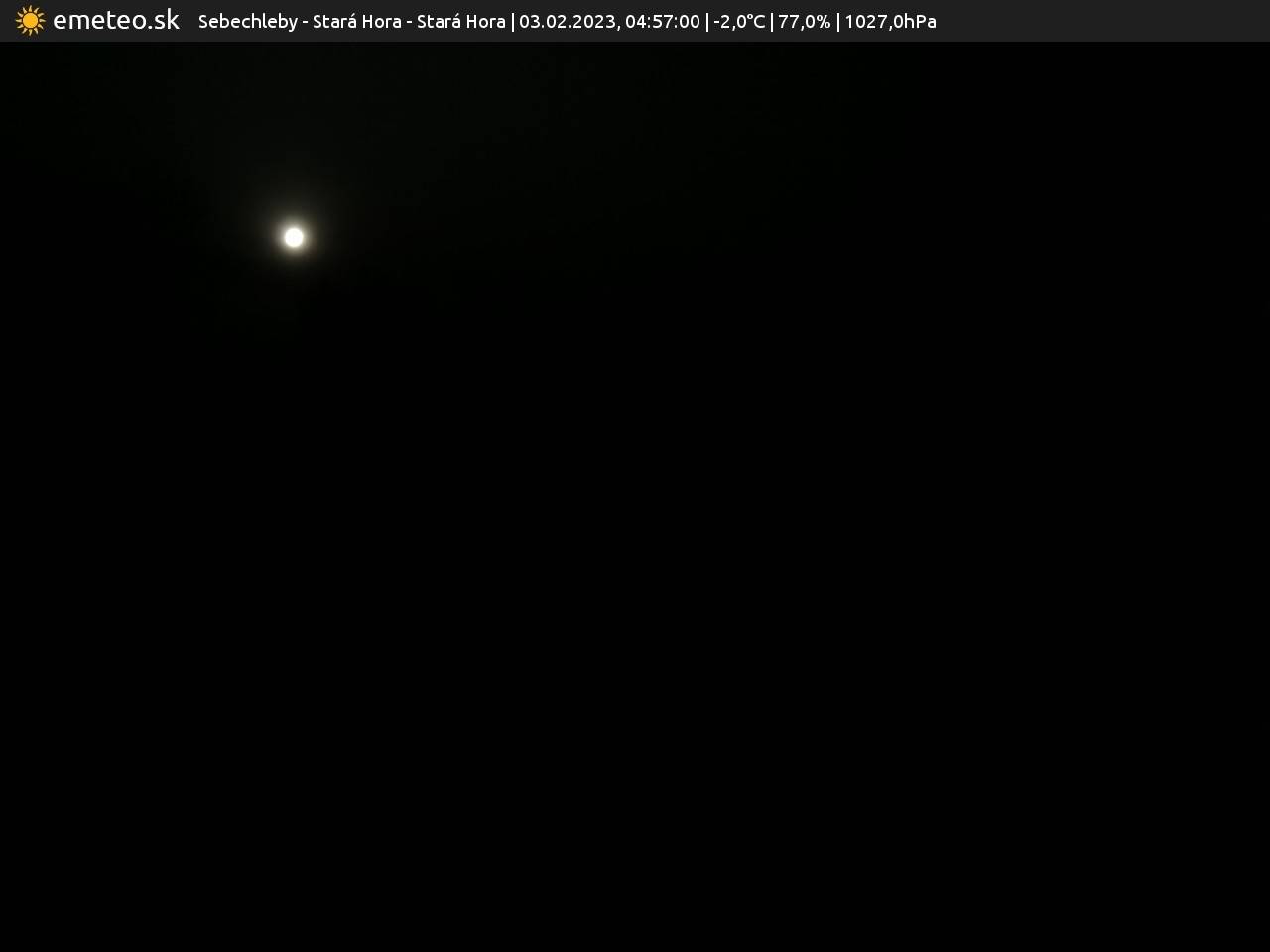Select the temperature reading -2,0°C
The height and width of the screenshot is (952, 1270).
pos(739,22)
